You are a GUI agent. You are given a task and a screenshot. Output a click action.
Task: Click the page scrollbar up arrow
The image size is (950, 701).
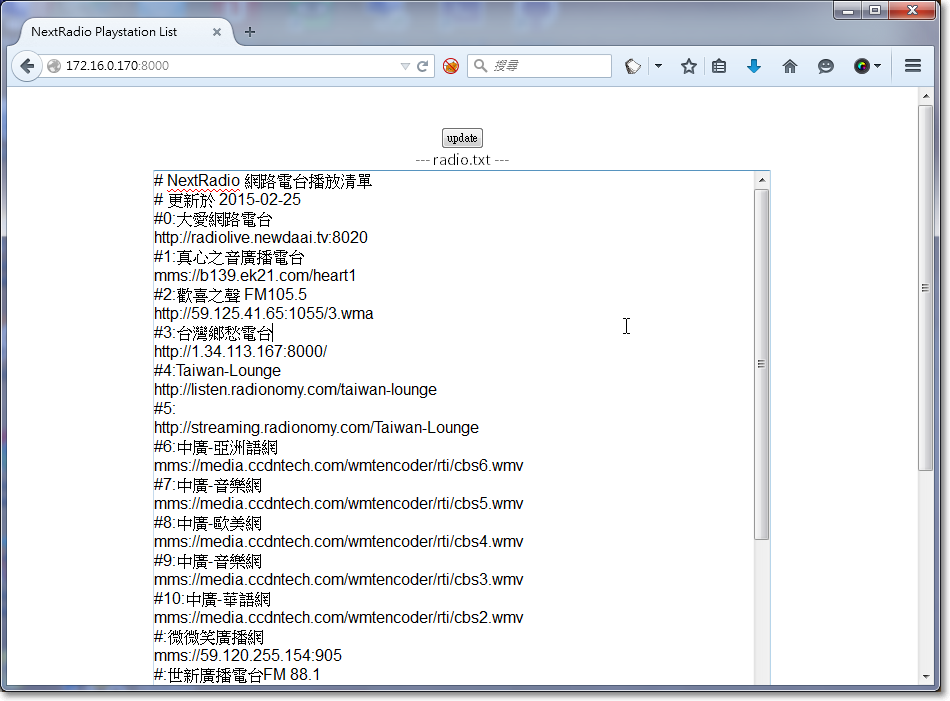click(x=925, y=96)
